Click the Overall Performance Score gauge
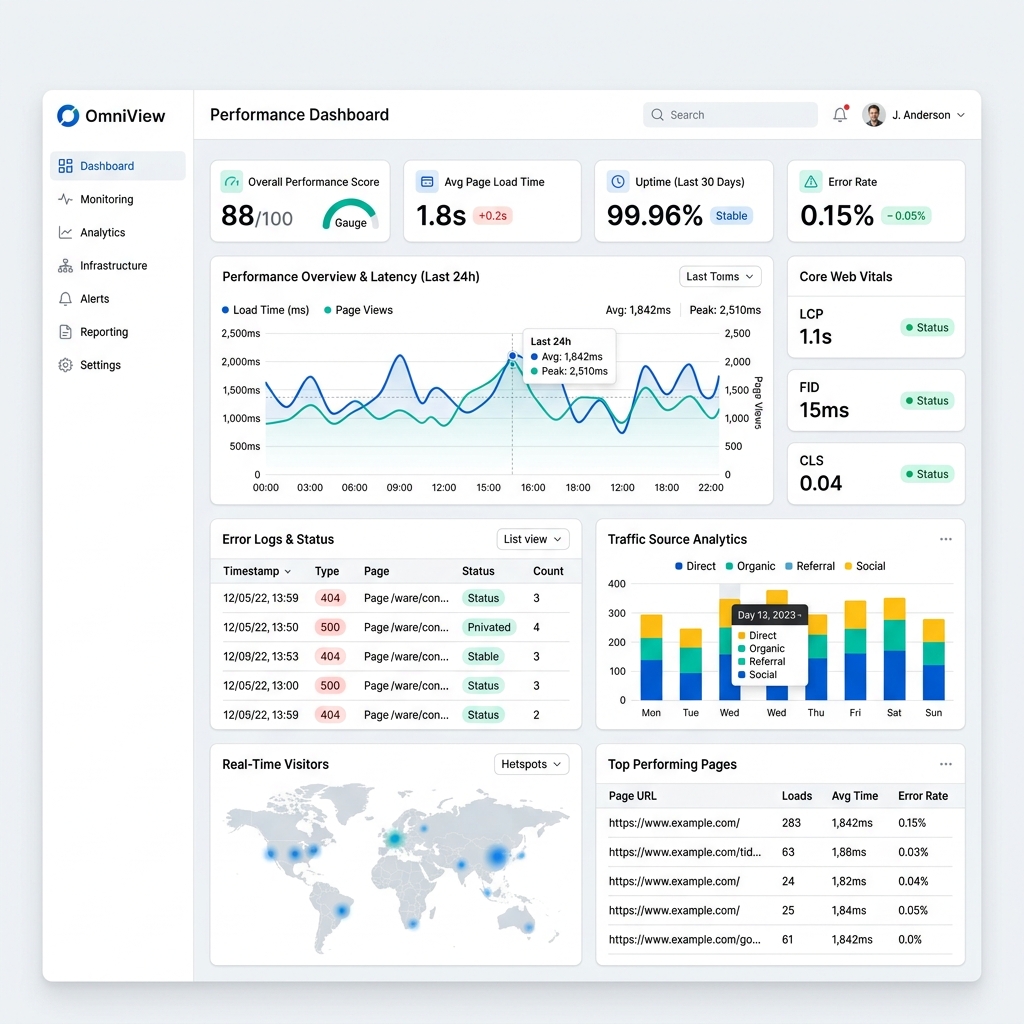This screenshot has height=1024, width=1024. coord(351,214)
